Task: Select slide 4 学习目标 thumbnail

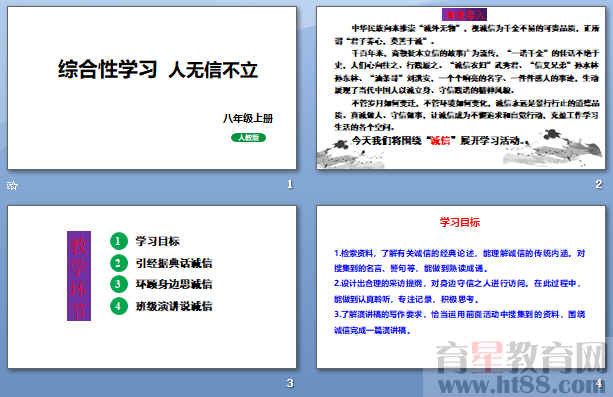Action: pyautogui.click(x=461, y=287)
